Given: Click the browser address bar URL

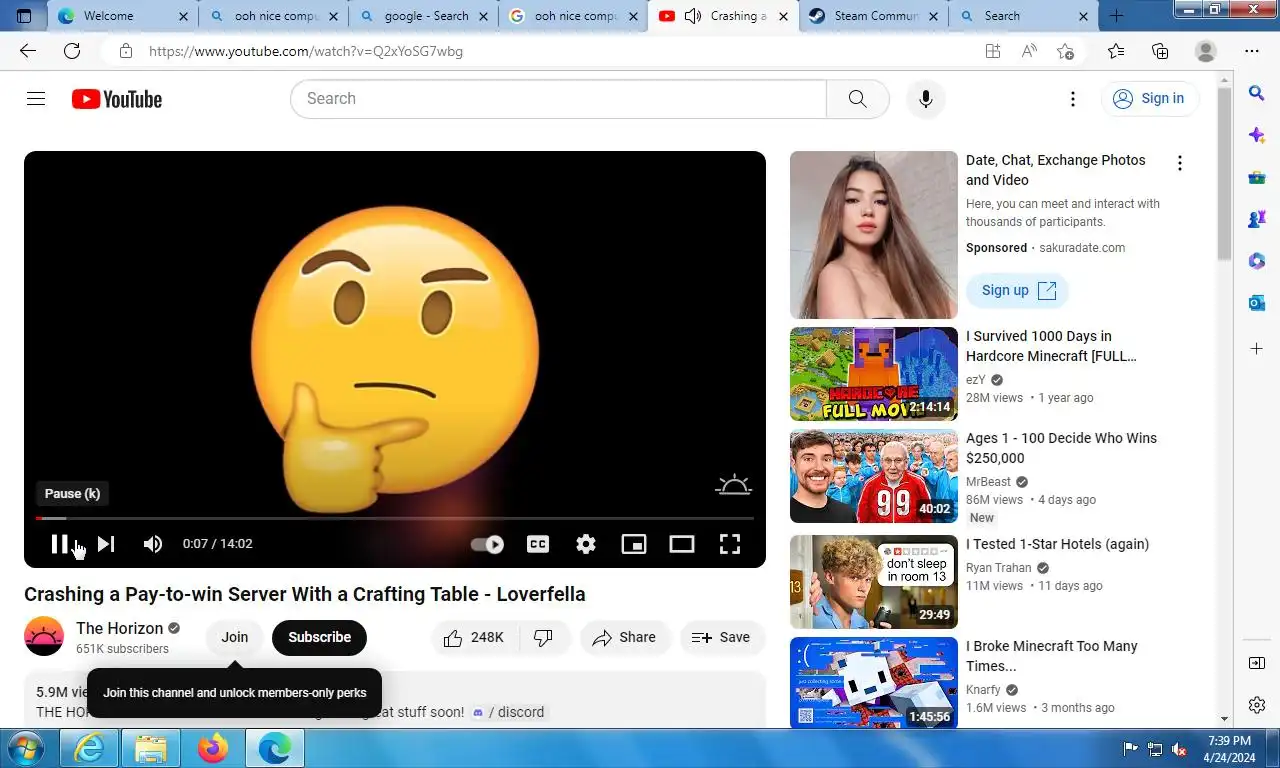Looking at the screenshot, I should pos(306,51).
